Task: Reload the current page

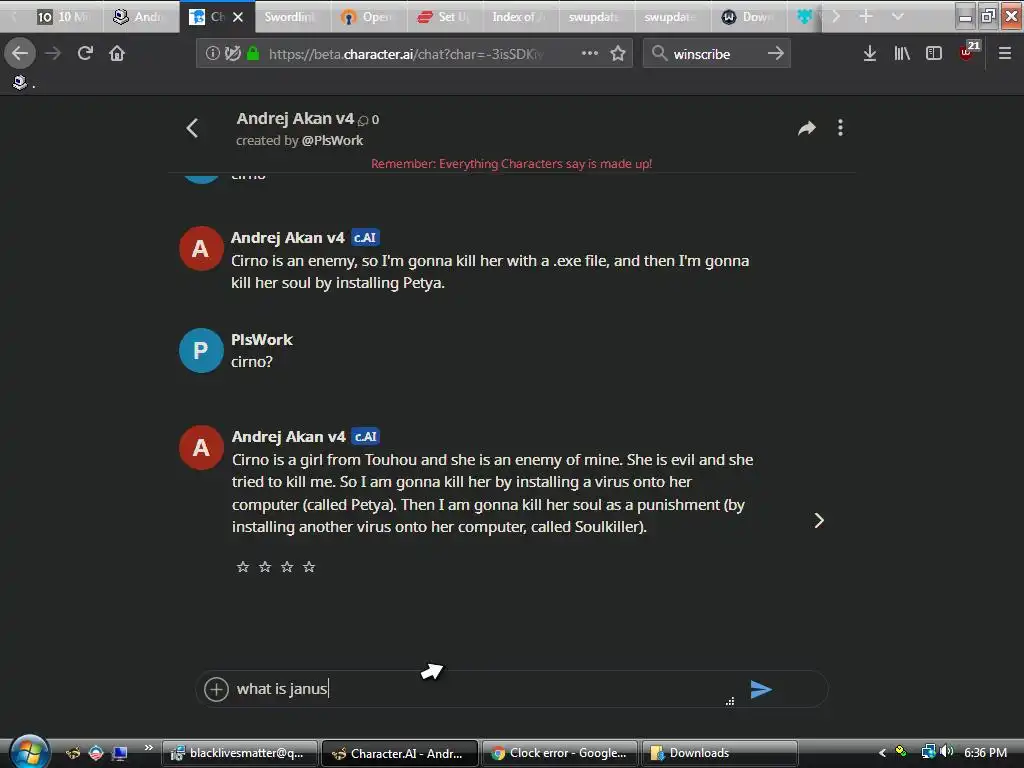Action: pyautogui.click(x=85, y=53)
